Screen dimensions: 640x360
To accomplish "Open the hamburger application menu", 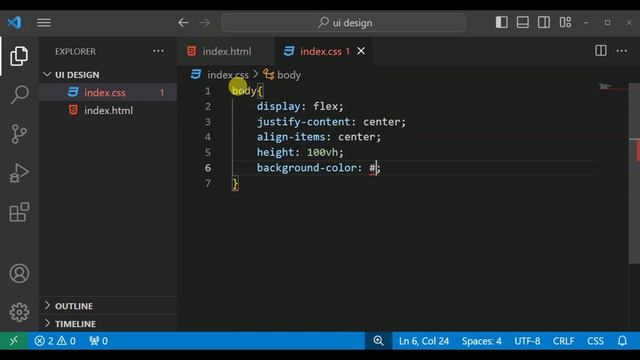I will point(44,22).
